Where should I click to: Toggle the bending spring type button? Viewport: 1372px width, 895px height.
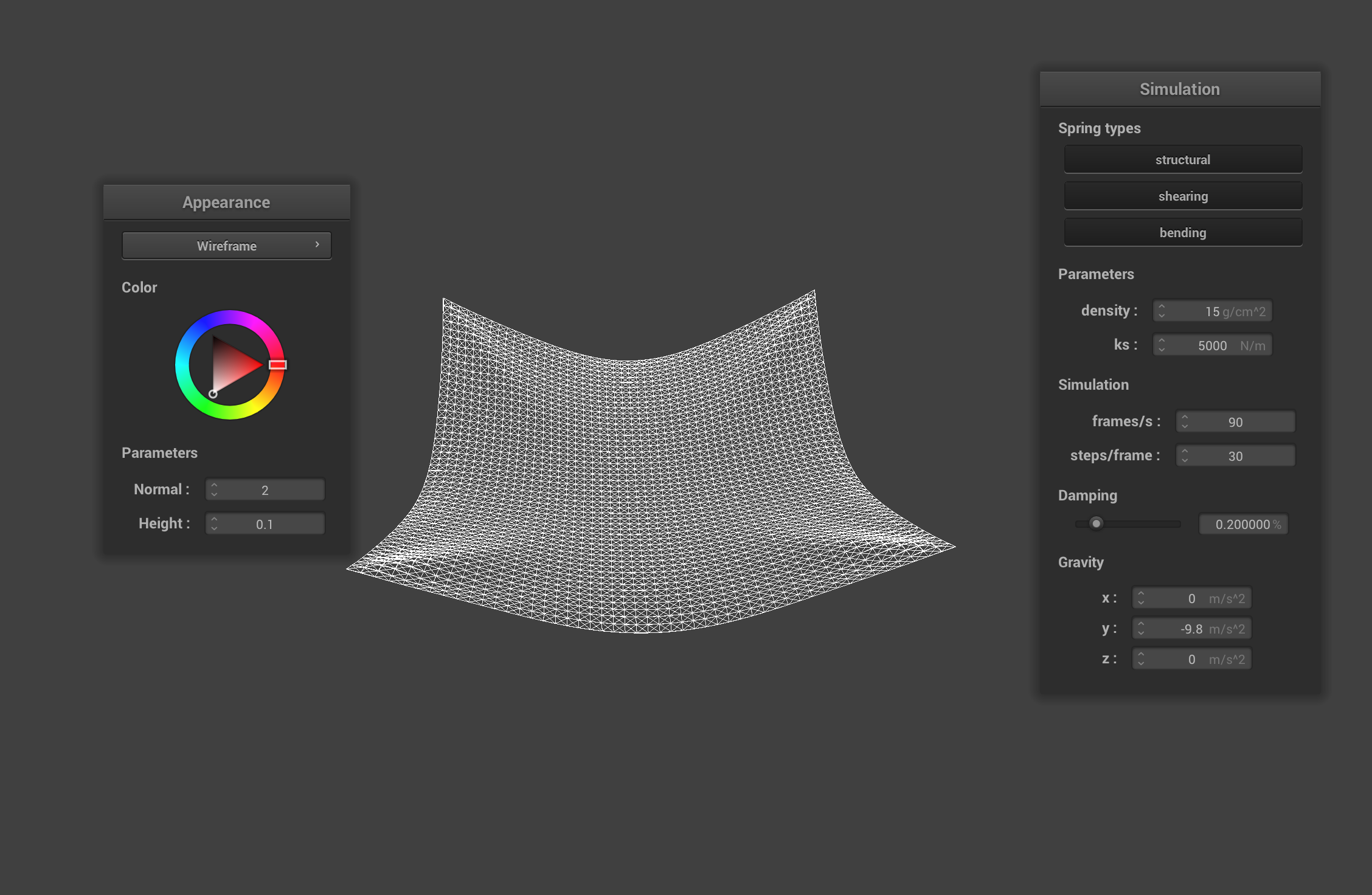click(1182, 232)
